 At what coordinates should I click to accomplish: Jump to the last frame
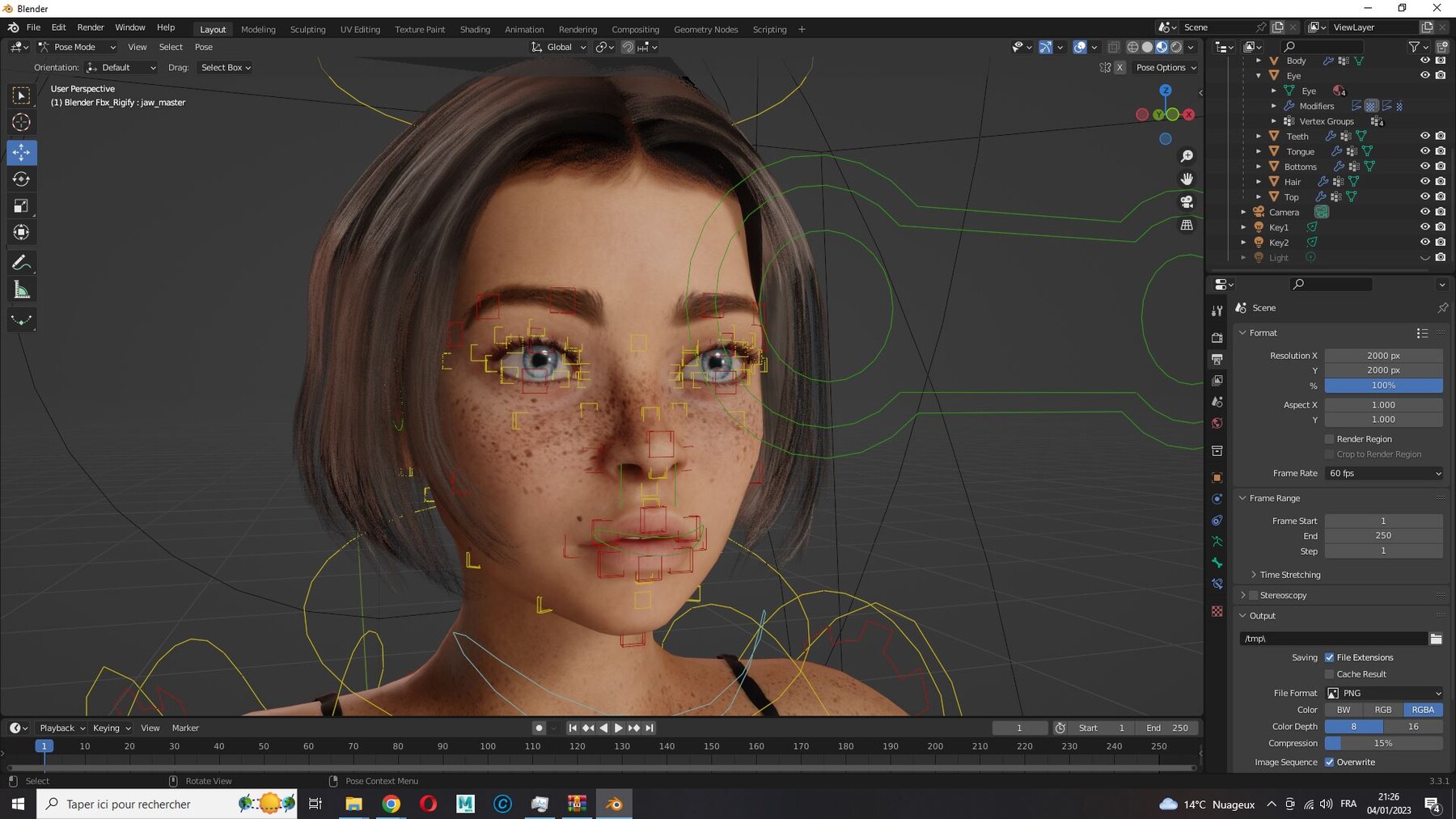(650, 728)
